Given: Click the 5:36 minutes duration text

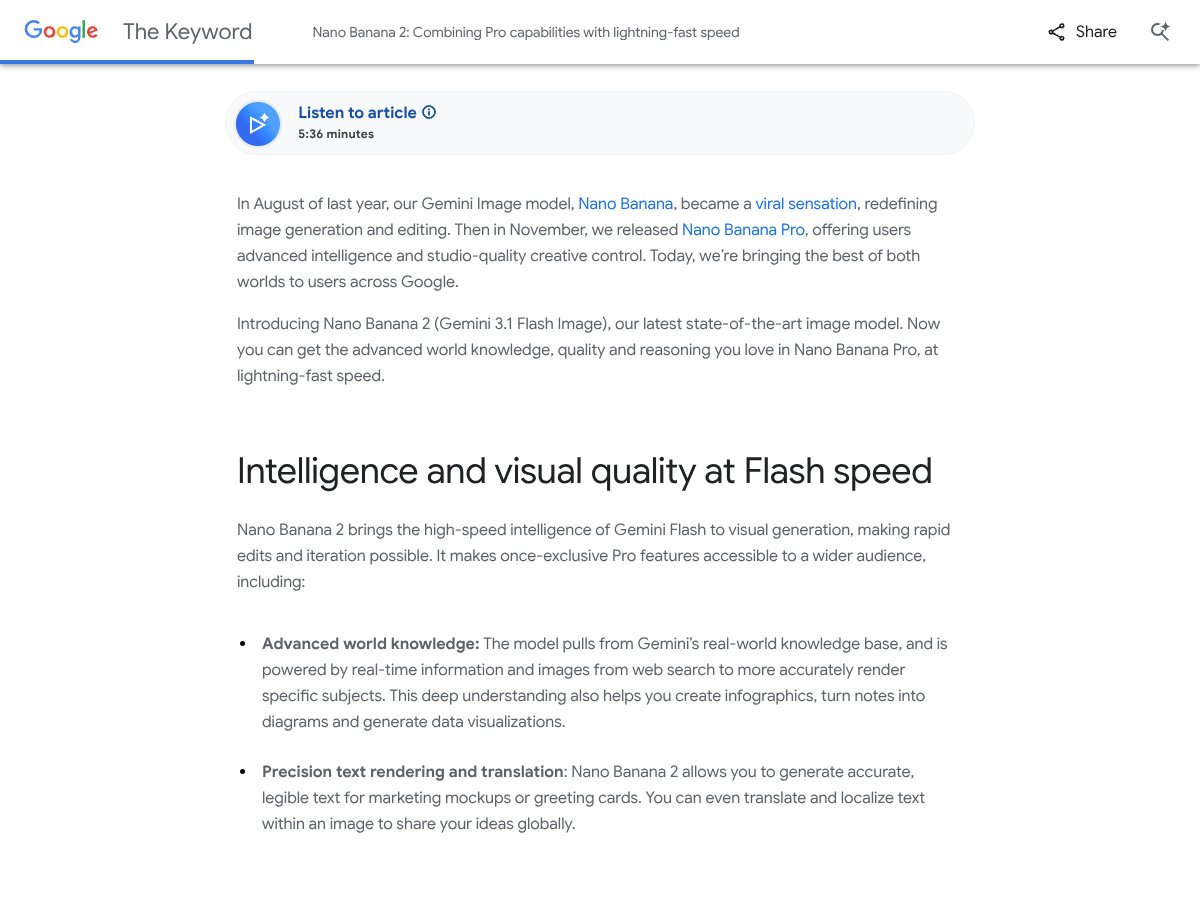Looking at the screenshot, I should pos(336,134).
